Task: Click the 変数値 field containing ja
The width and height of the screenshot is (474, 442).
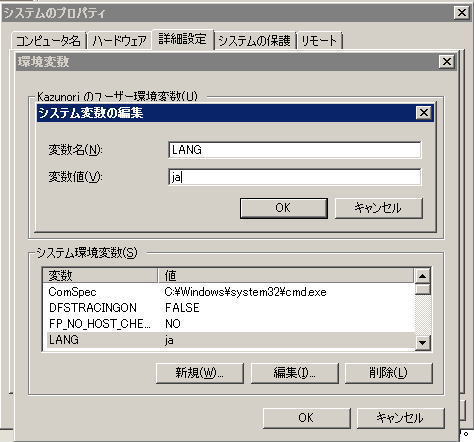Action: tap(294, 177)
